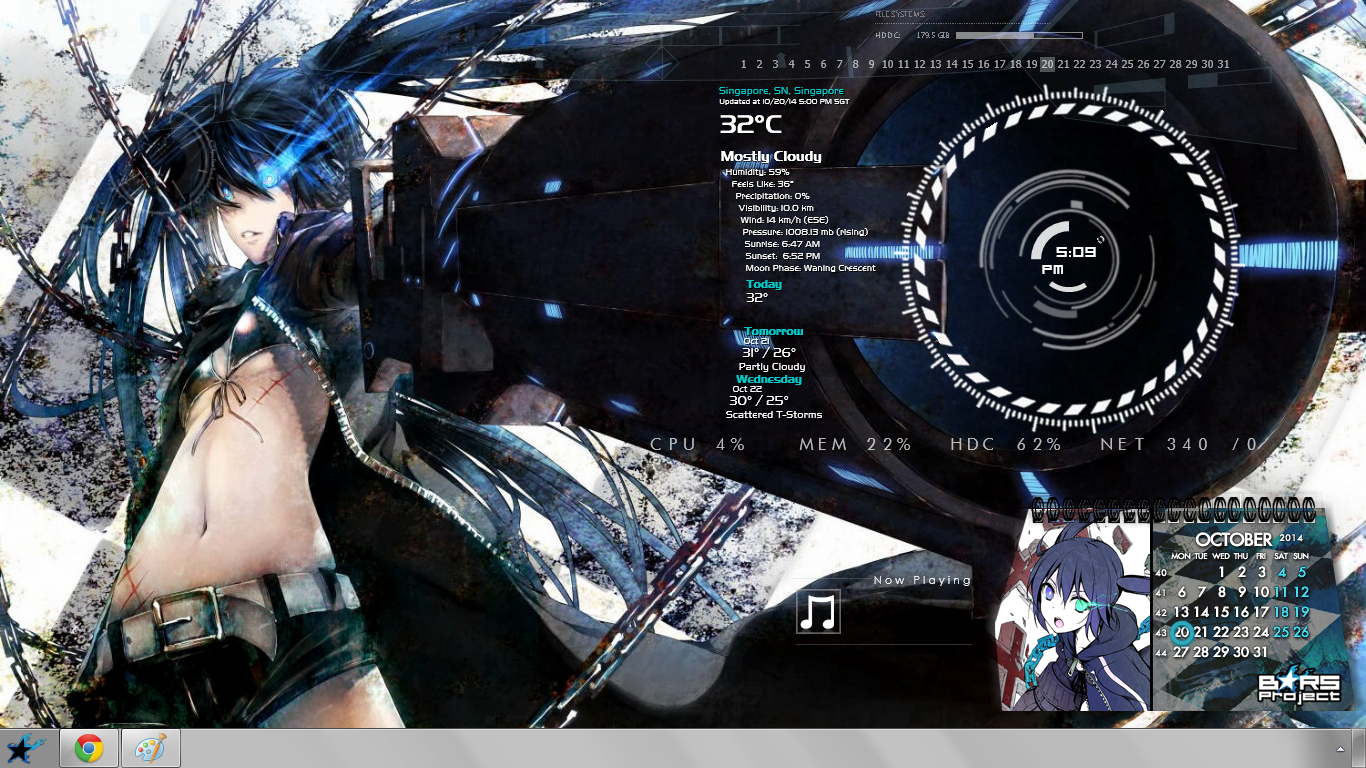Click the OCTOBER month heading on calendar
This screenshot has height=768, width=1366.
1233,540
